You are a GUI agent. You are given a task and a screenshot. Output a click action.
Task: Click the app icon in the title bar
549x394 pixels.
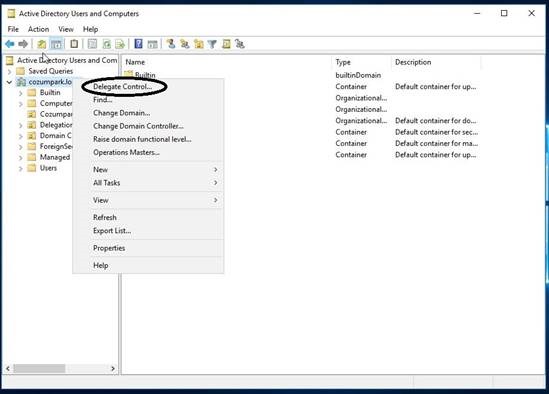click(12, 14)
